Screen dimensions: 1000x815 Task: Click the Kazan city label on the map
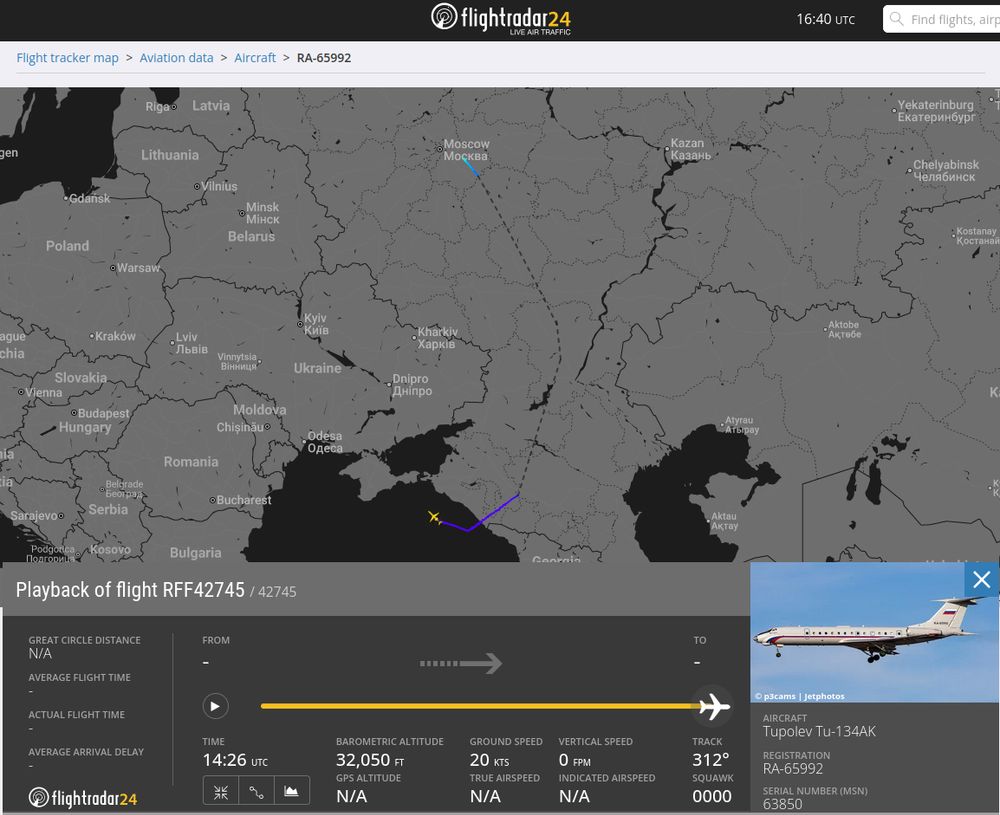690,149
